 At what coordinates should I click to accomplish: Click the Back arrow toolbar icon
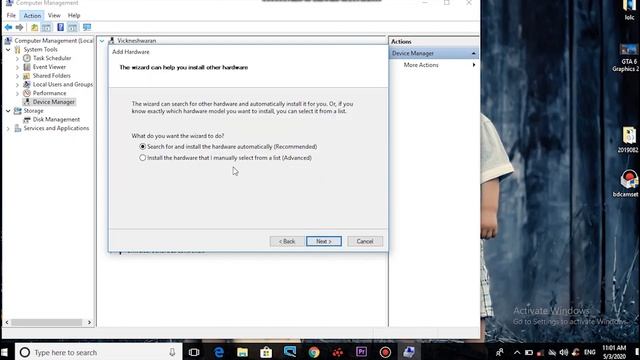click(x=8, y=27)
